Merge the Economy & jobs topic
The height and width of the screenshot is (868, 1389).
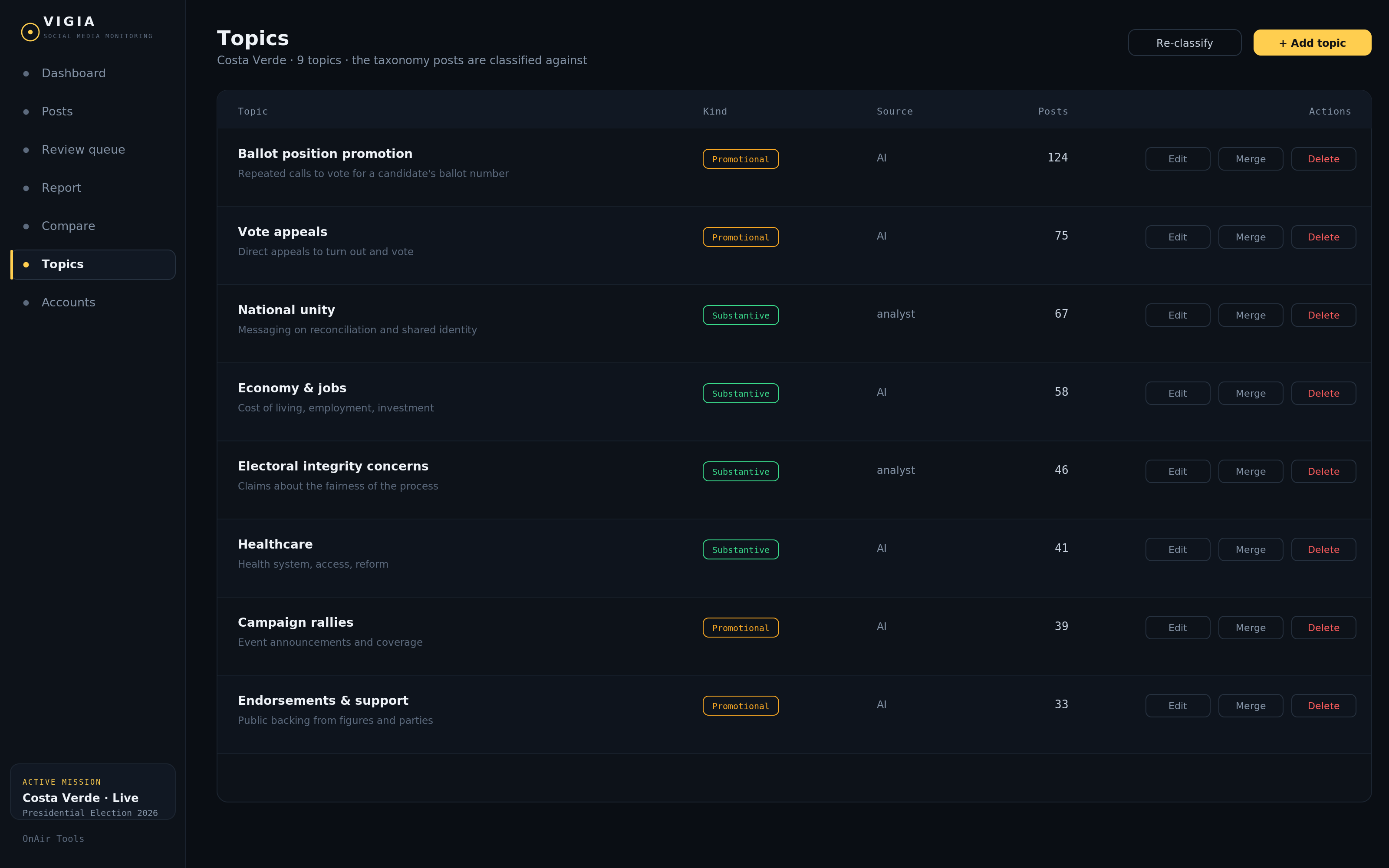click(x=1250, y=393)
